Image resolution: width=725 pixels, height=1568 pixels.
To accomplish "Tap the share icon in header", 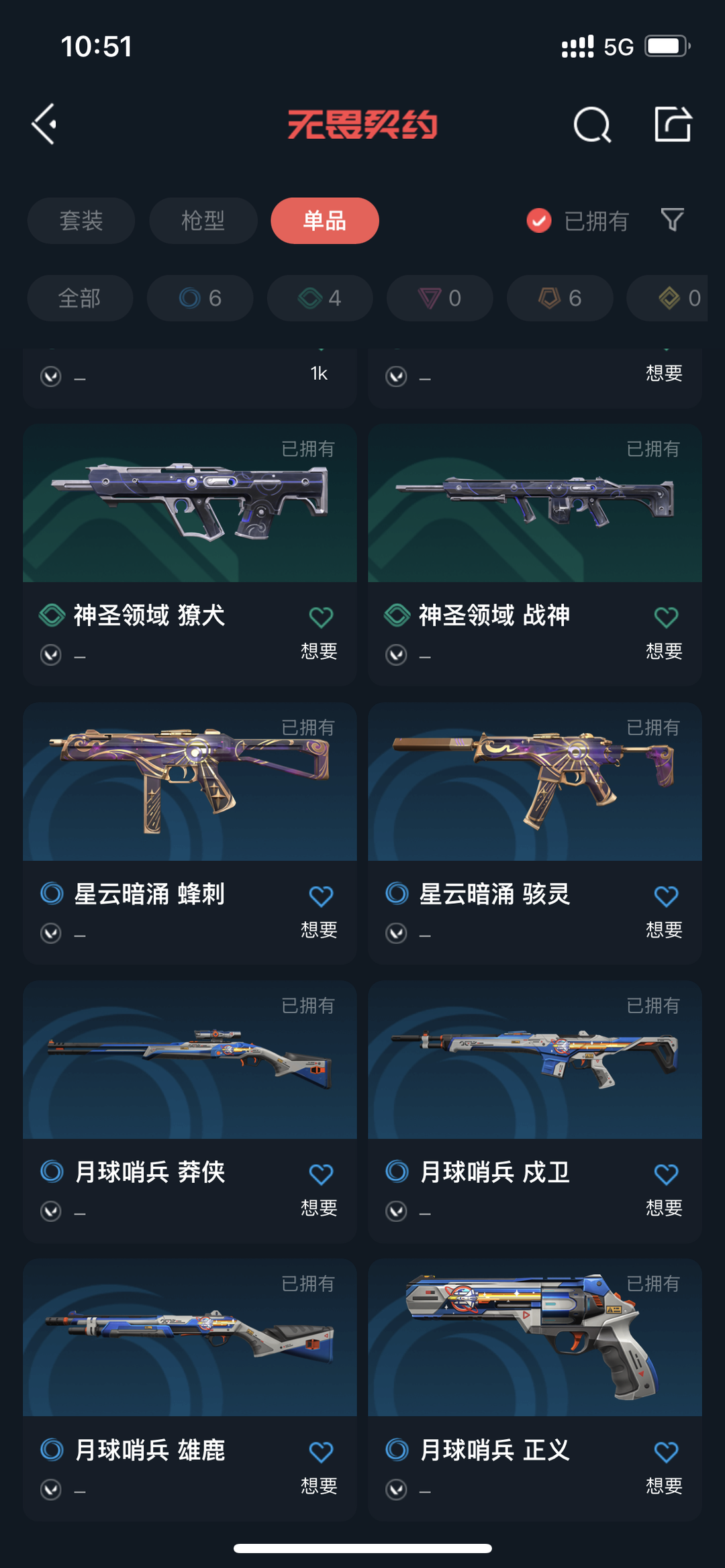I will pos(673,124).
